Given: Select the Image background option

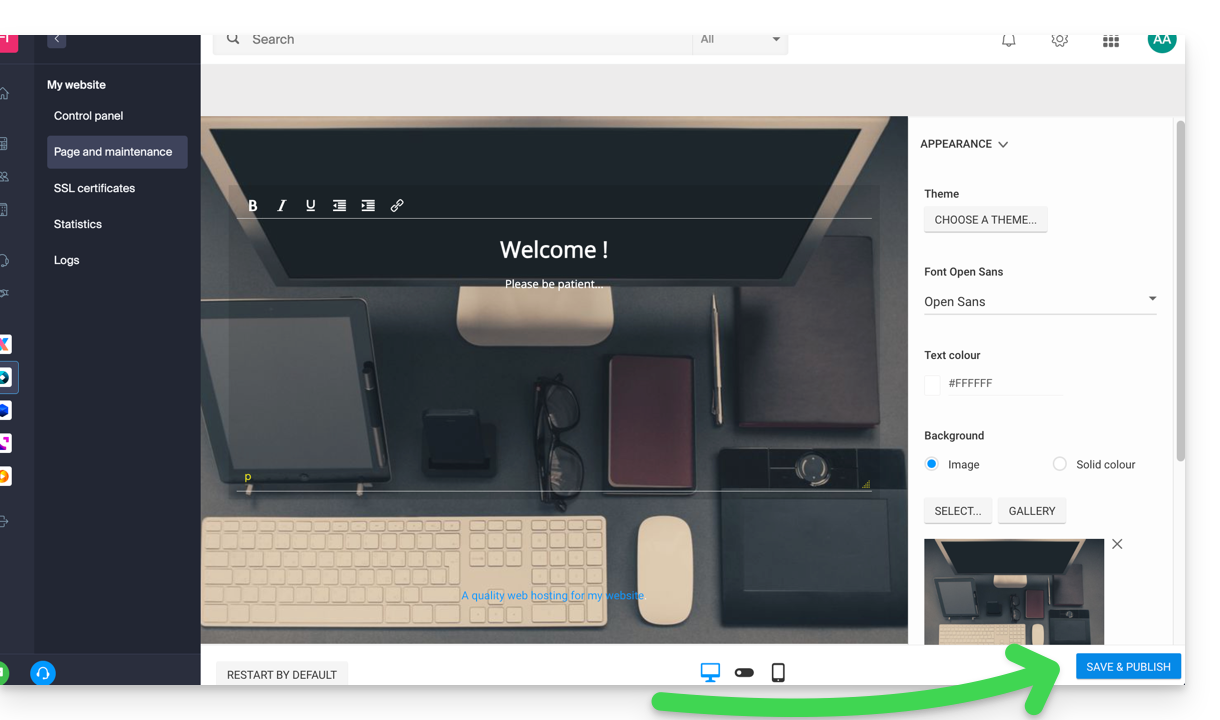Looking at the screenshot, I should 932,464.
